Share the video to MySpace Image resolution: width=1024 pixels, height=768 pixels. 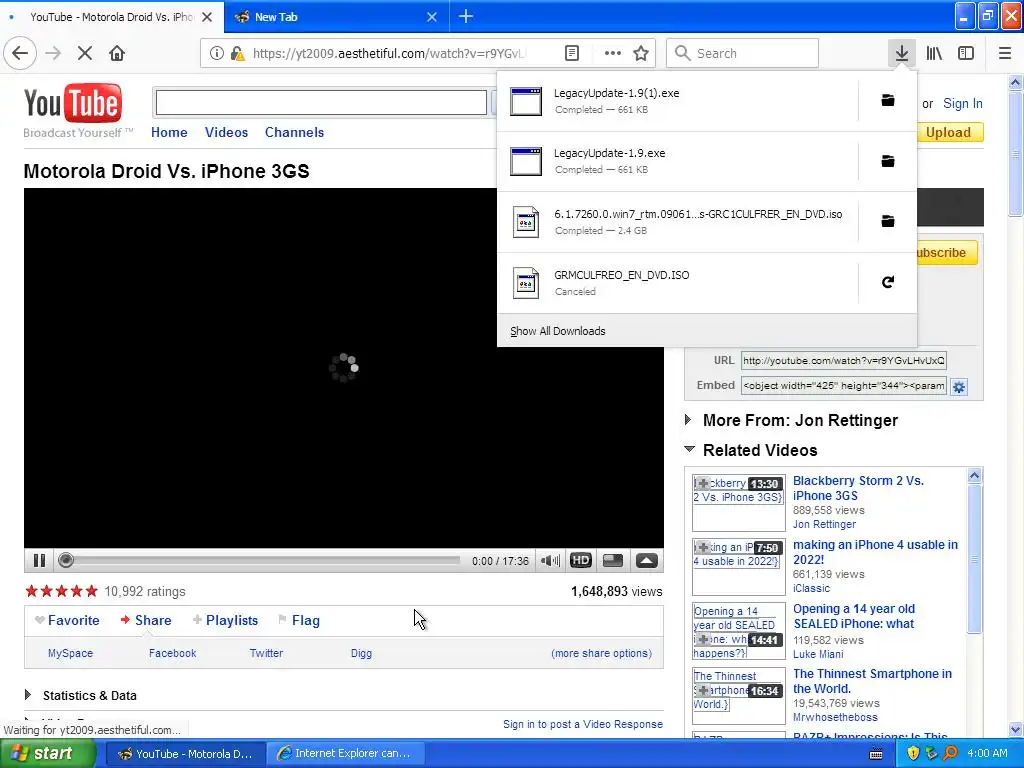71,653
